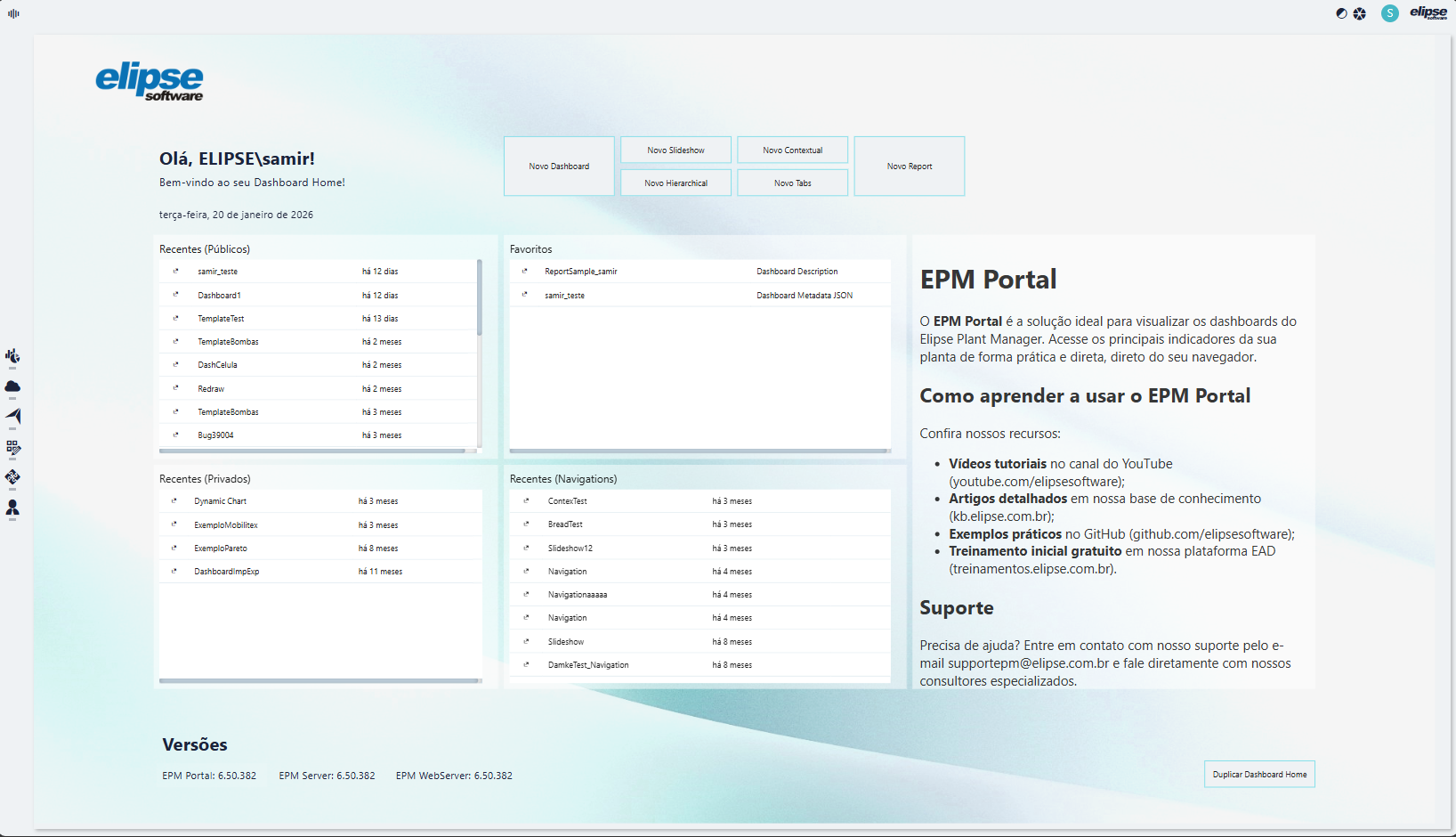This screenshot has width=1456, height=837.
Task: Open Slideshow12 in Recentes (Navigations)
Action: (x=570, y=549)
